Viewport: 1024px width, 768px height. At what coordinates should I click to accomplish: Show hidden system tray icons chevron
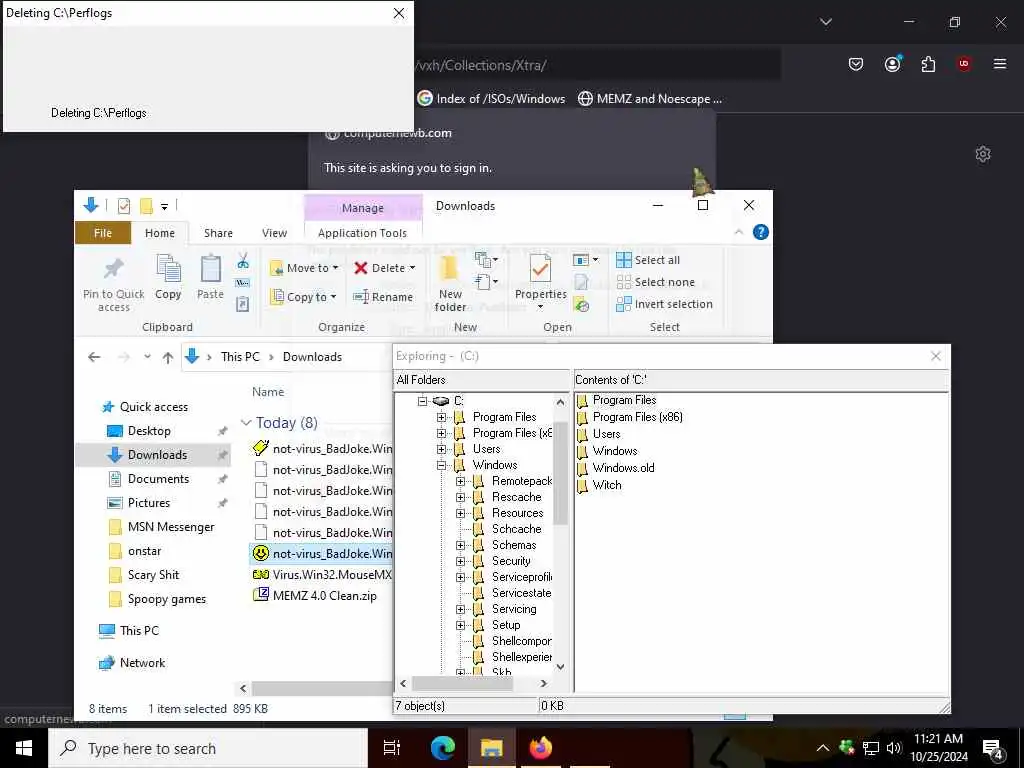823,748
